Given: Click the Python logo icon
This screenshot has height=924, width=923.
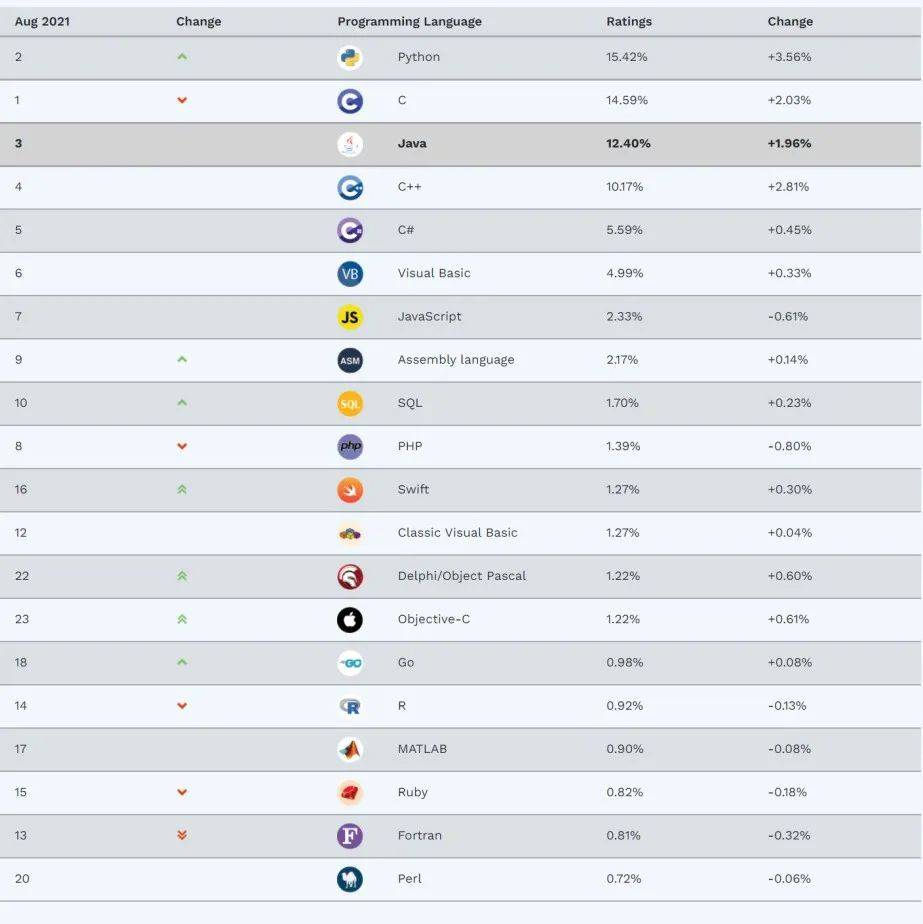Looking at the screenshot, I should [x=350, y=58].
